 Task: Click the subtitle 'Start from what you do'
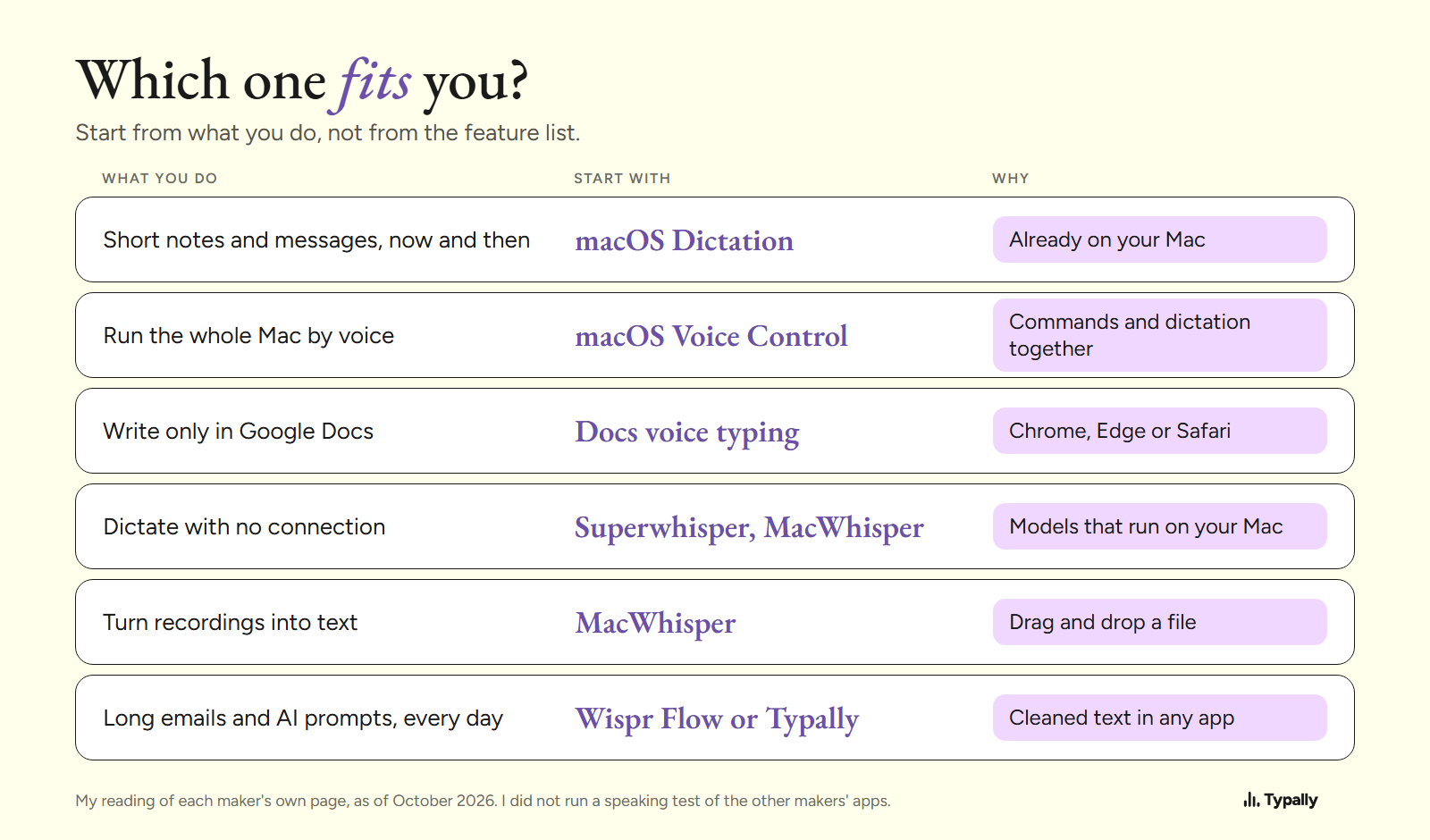(x=328, y=133)
